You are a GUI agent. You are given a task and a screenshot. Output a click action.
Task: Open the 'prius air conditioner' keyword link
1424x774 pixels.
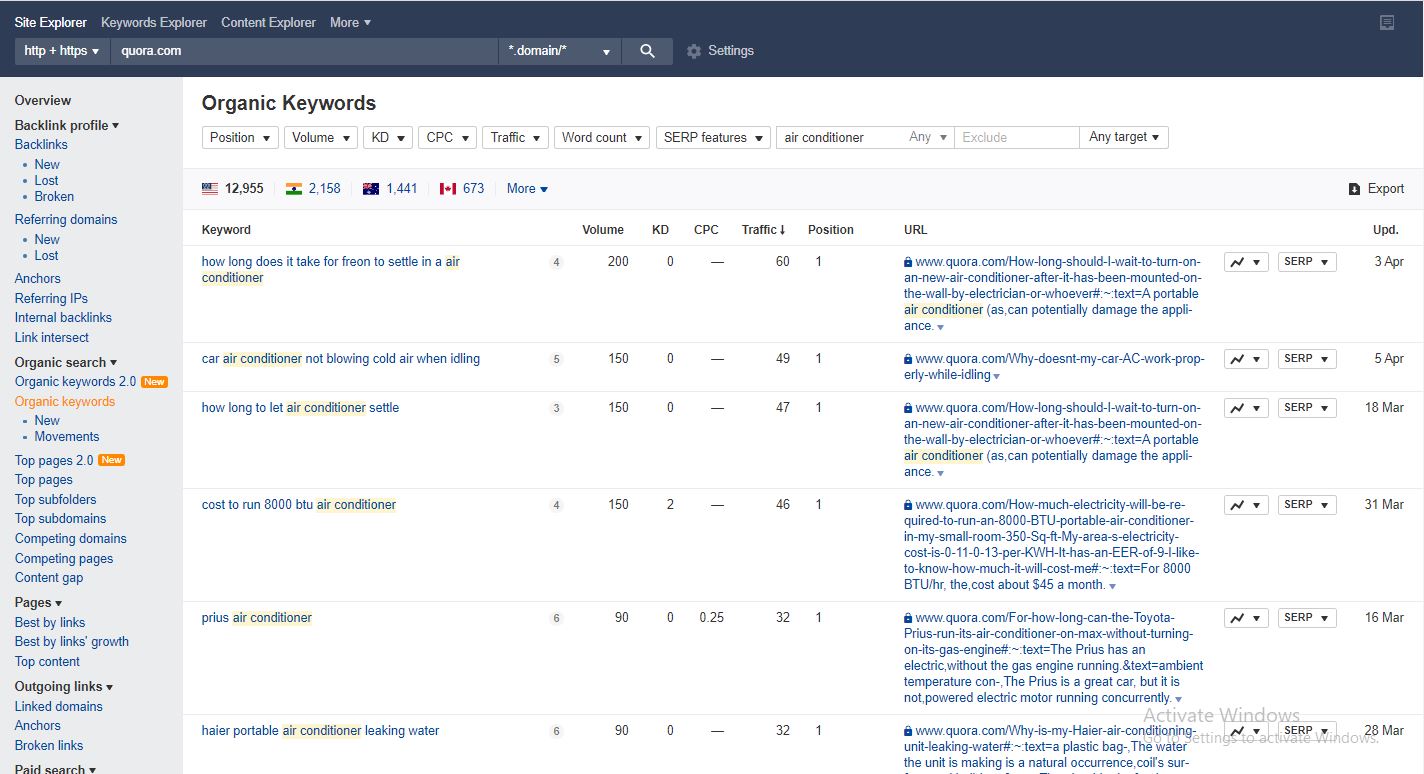pos(257,617)
